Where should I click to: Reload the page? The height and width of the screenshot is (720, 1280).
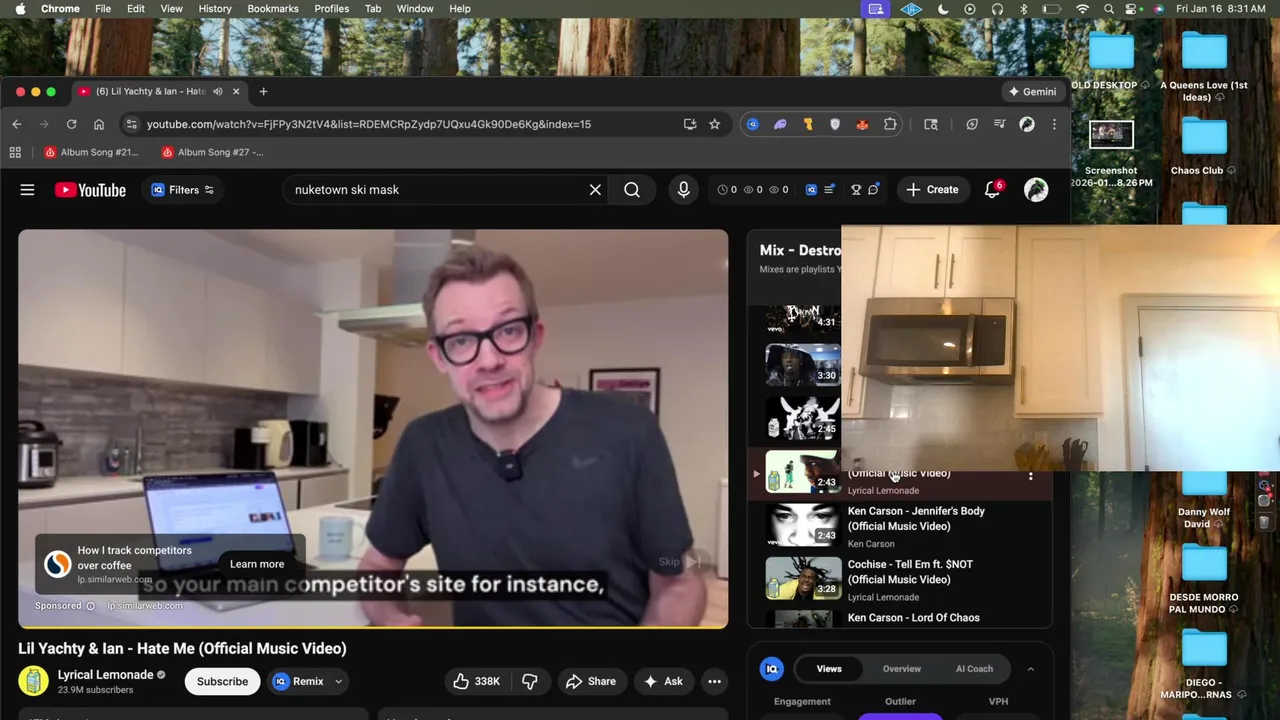point(71,124)
